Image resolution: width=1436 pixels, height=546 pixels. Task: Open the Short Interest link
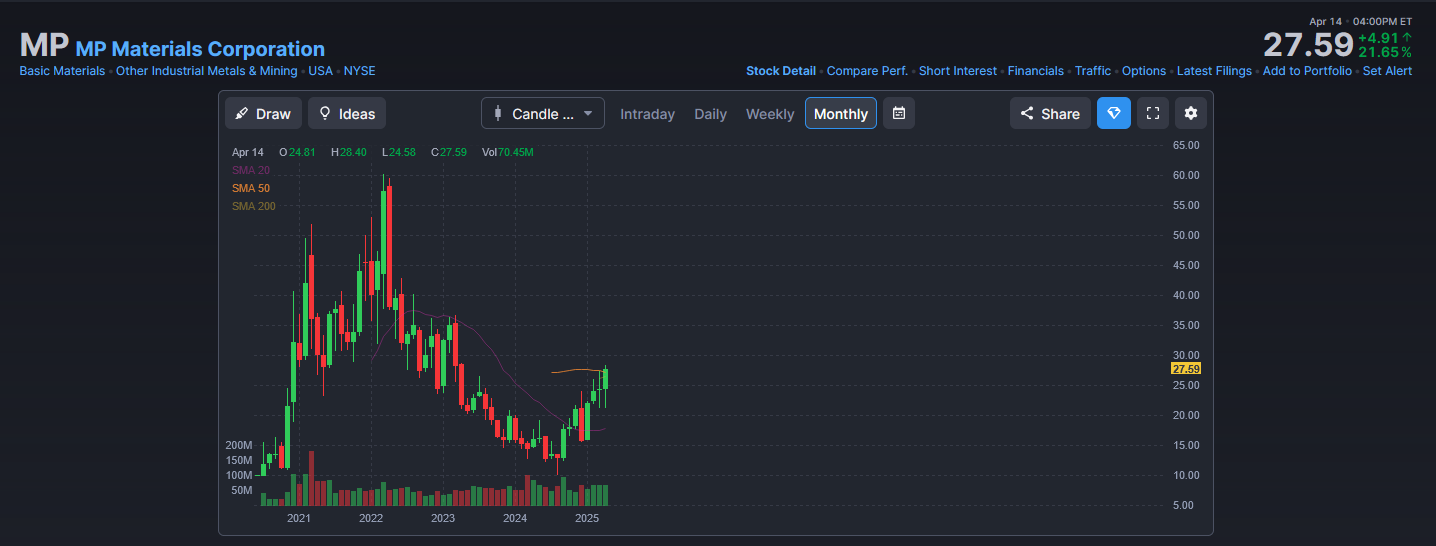[x=957, y=71]
